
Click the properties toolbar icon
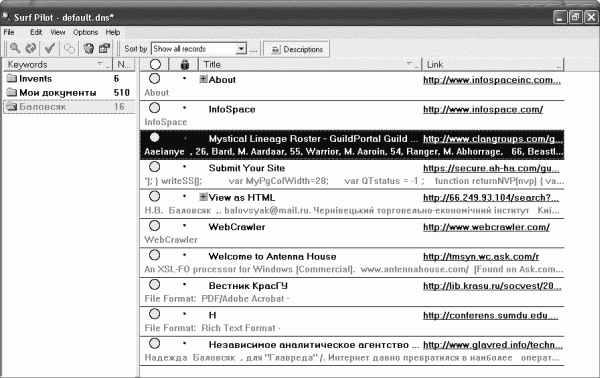(104, 49)
